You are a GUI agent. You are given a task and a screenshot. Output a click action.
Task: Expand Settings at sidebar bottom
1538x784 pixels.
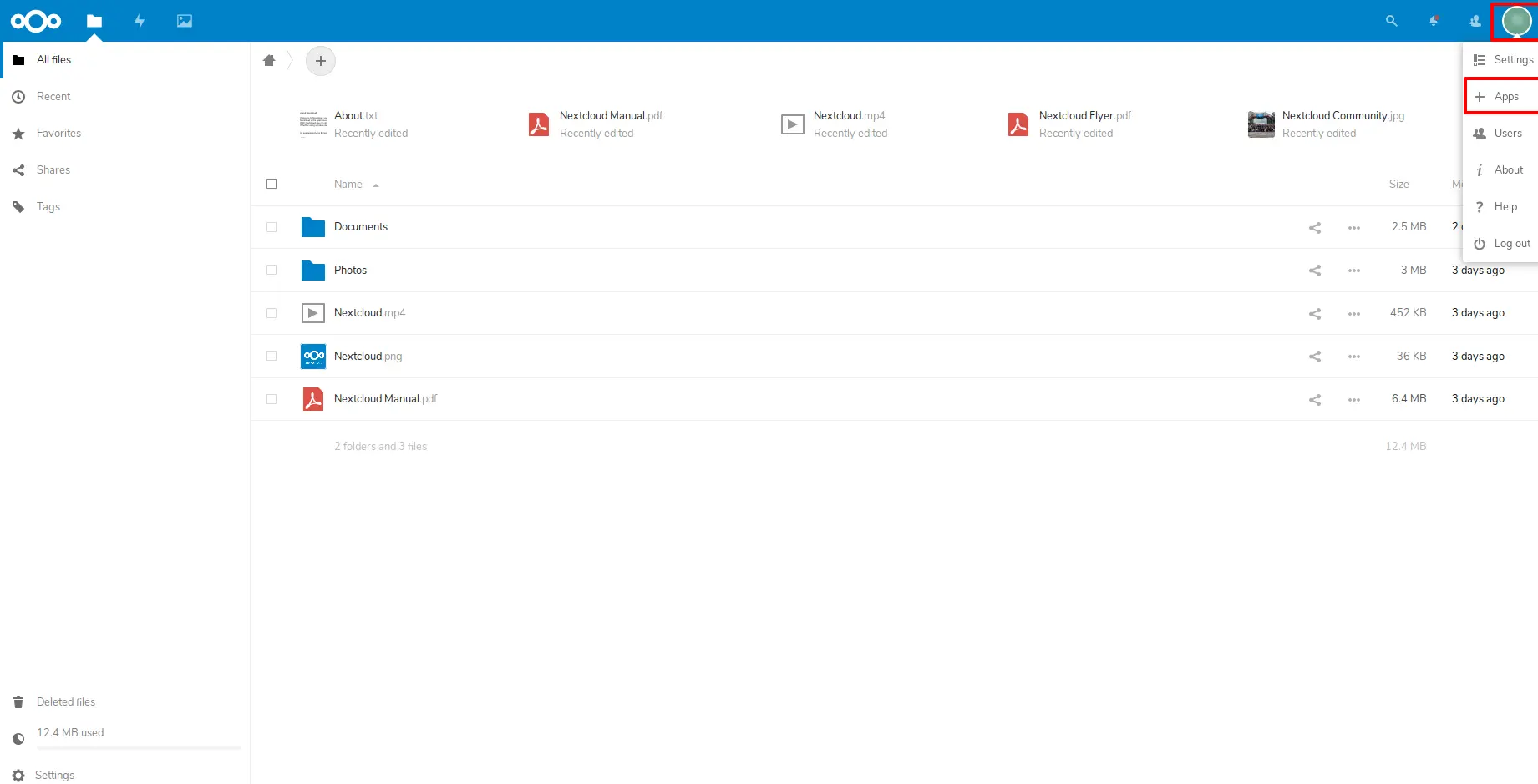(x=125, y=776)
